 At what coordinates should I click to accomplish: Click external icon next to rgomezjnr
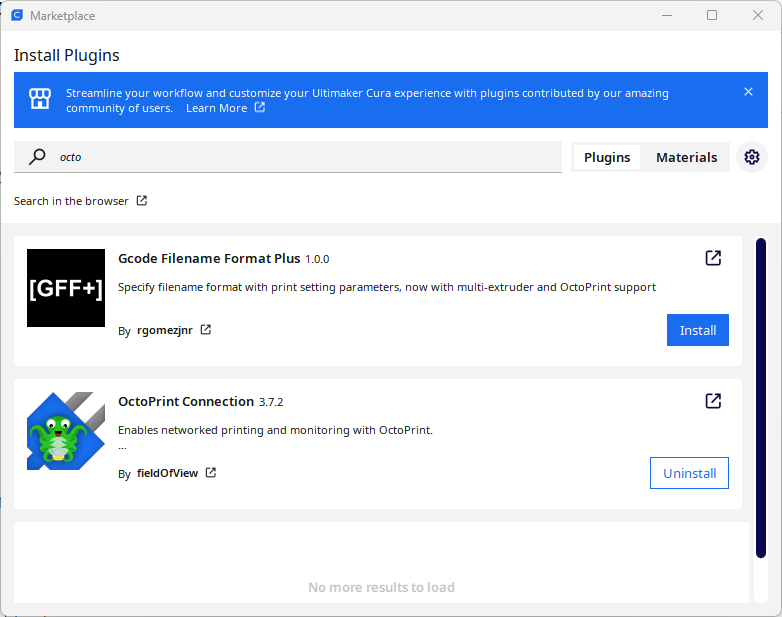click(205, 329)
